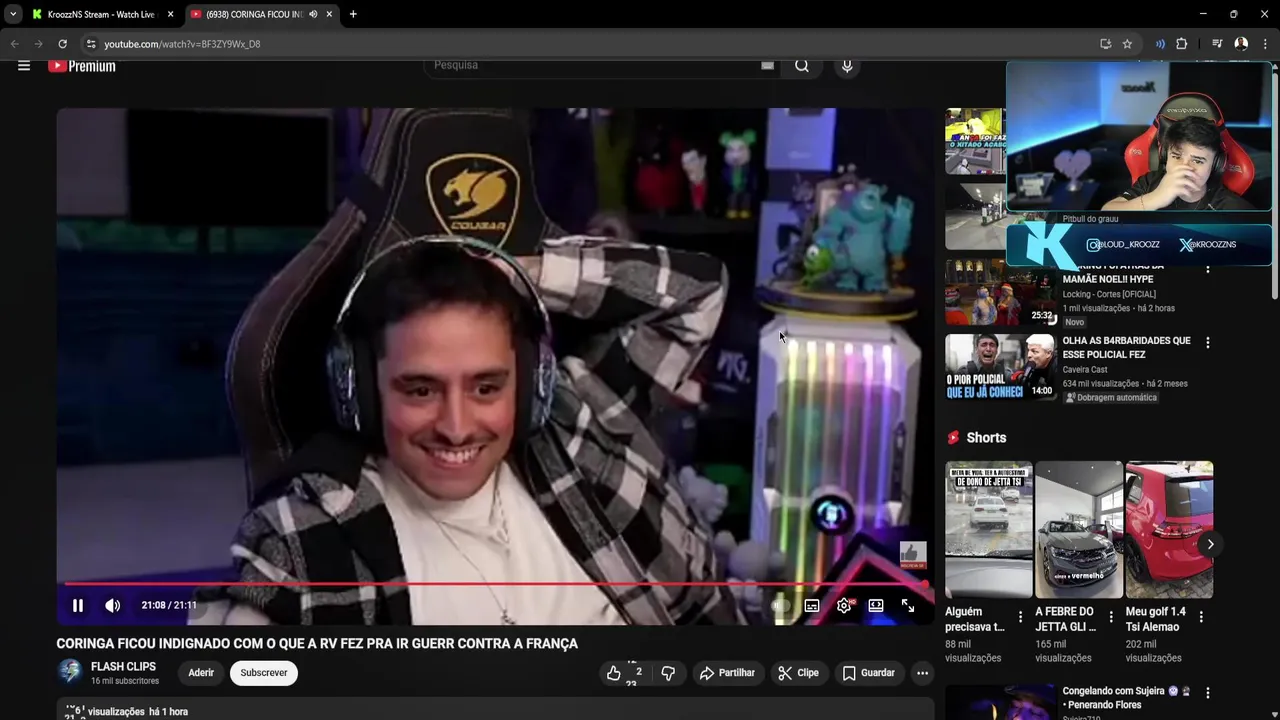Click the channel like watermark in the video corner

tap(913, 555)
